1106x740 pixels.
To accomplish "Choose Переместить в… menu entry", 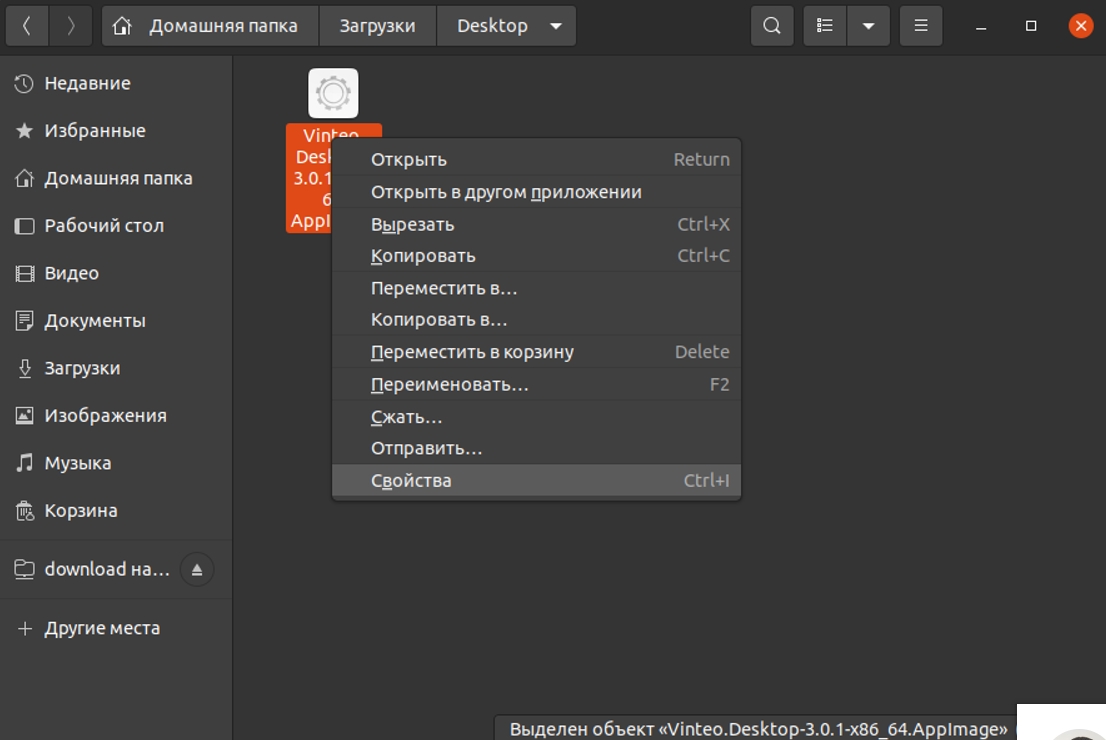I will click(536, 288).
